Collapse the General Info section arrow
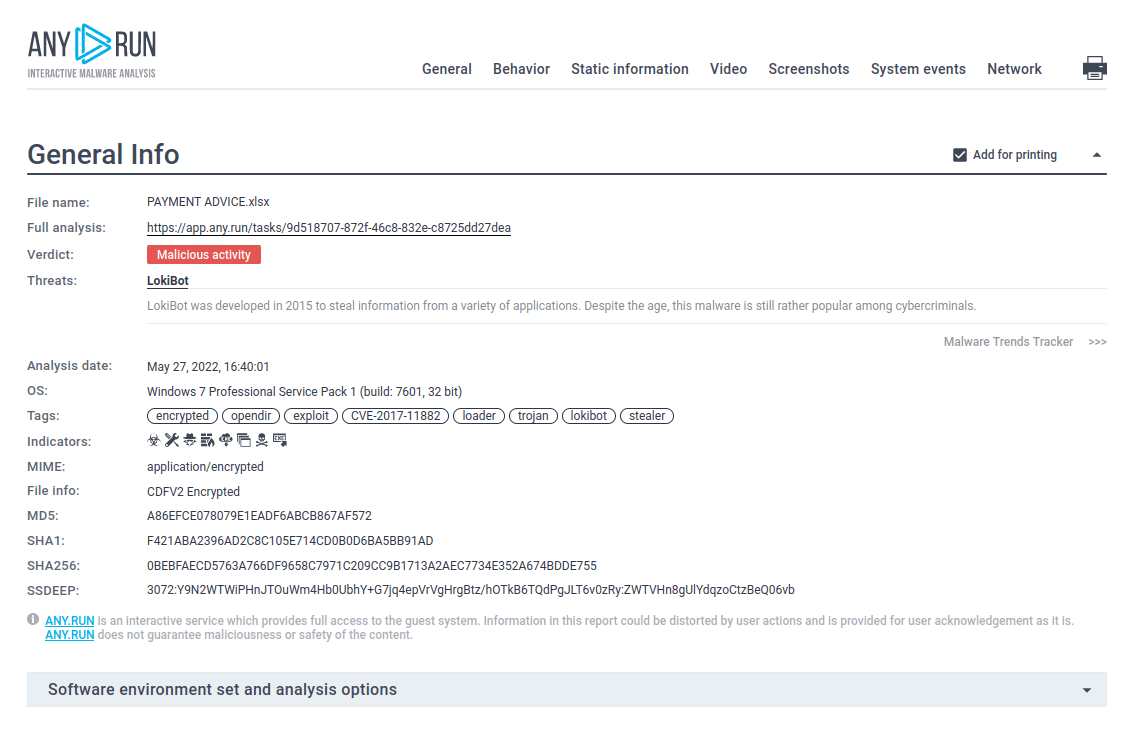The image size is (1133, 735). tap(1096, 155)
